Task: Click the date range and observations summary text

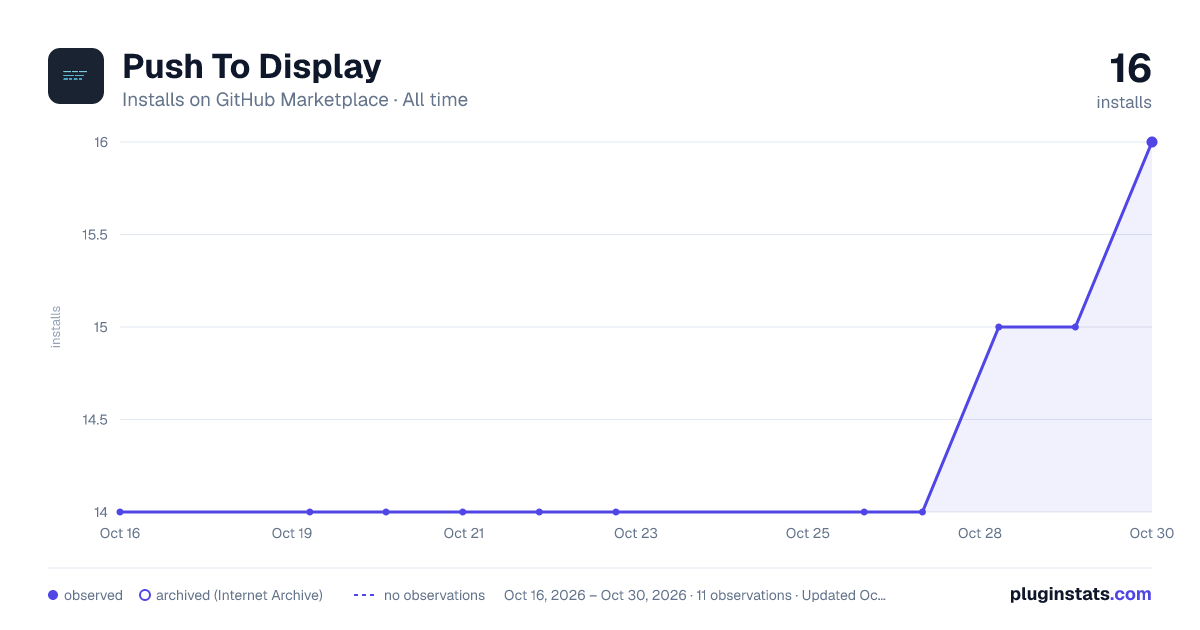Action: click(695, 595)
